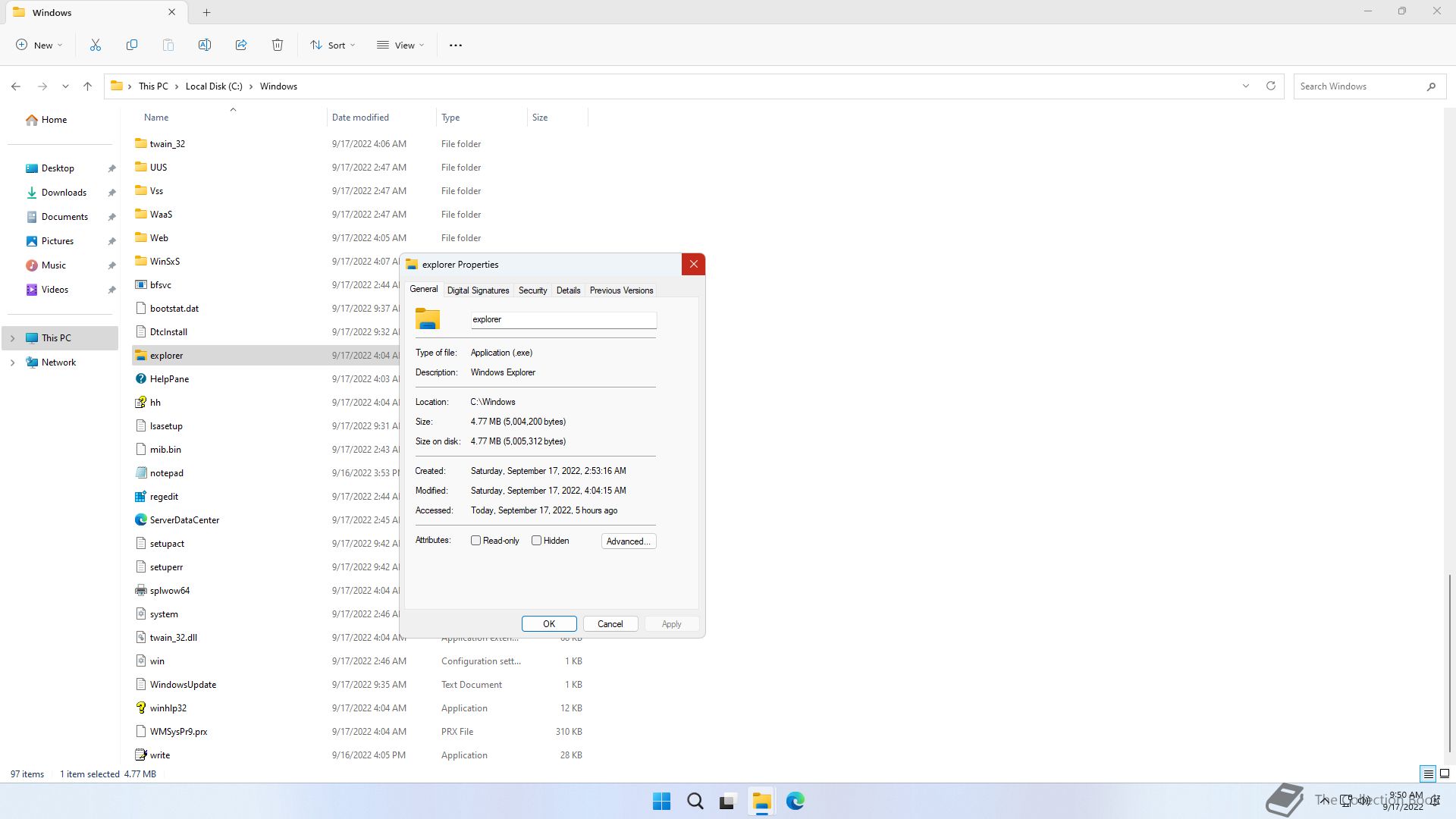Image resolution: width=1456 pixels, height=819 pixels.
Task: Click the file name field in Properties
Action: (x=563, y=320)
